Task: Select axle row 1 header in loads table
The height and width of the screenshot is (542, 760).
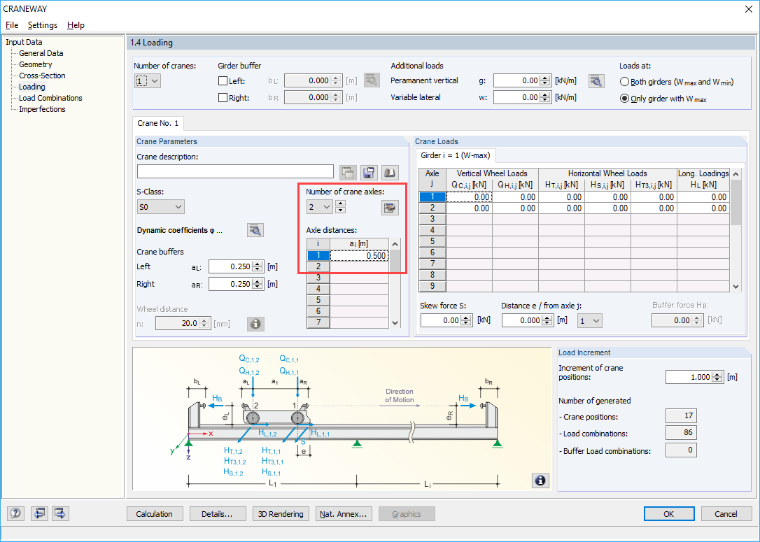Action: [432, 197]
